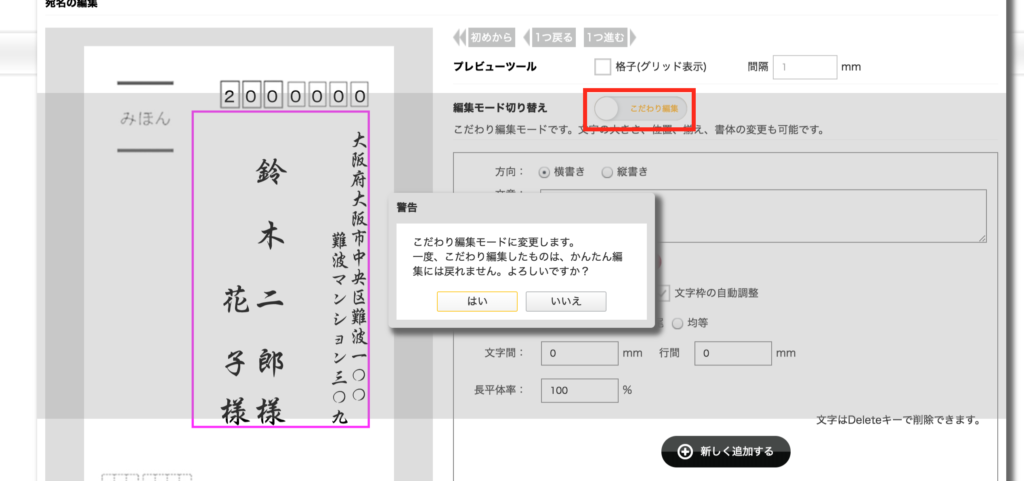Click the 警告 dialog title bar

[522, 208]
